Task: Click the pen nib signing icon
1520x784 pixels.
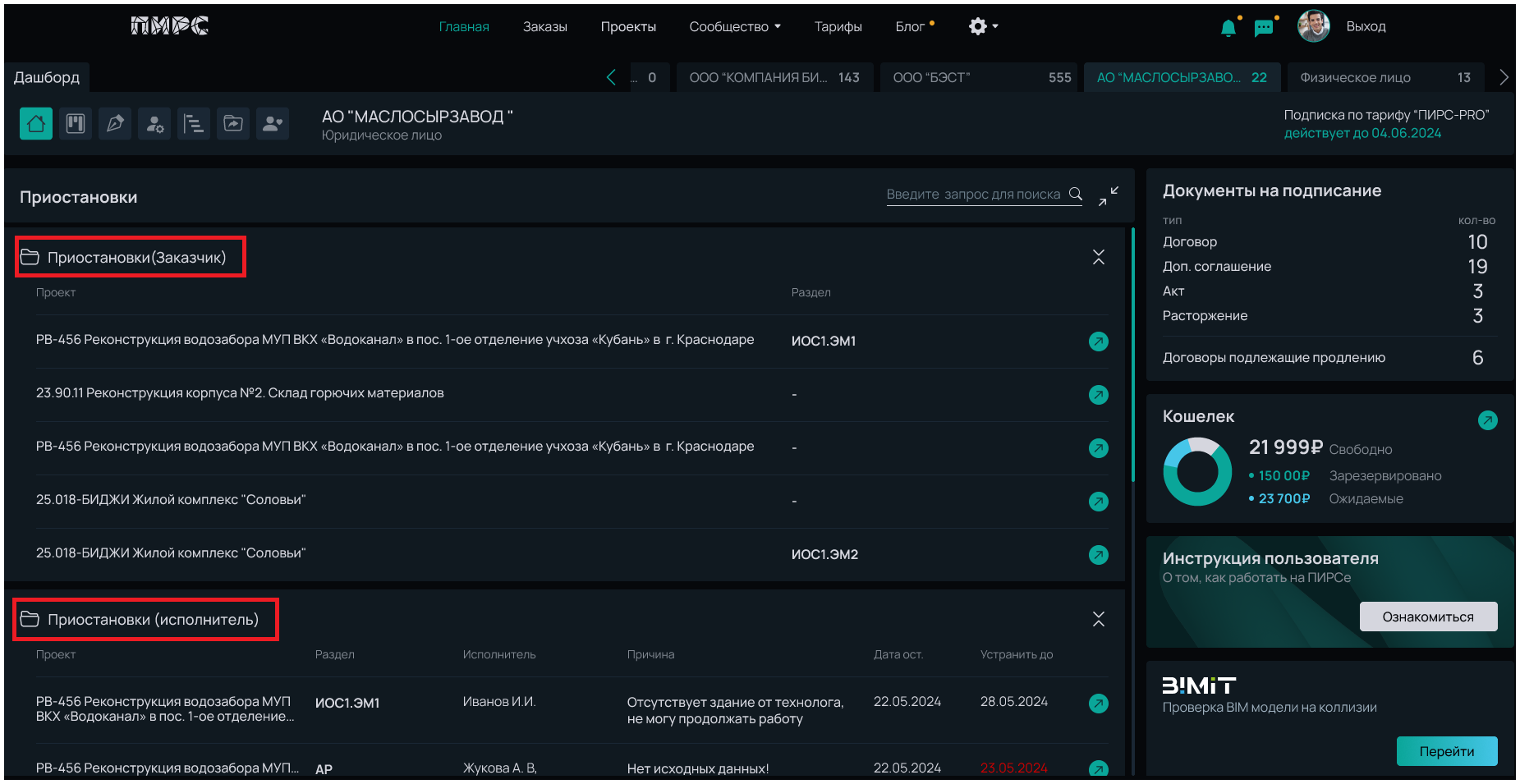Action: (115, 124)
